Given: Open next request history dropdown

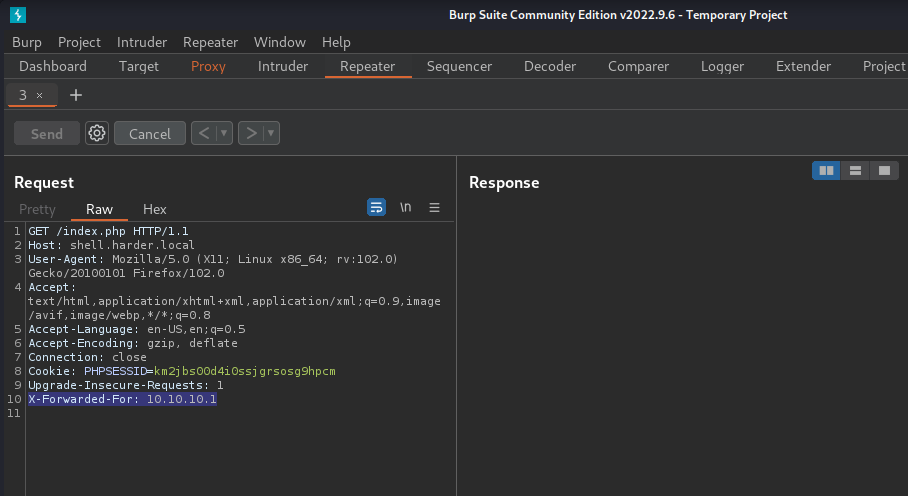Looking at the screenshot, I should (x=271, y=133).
